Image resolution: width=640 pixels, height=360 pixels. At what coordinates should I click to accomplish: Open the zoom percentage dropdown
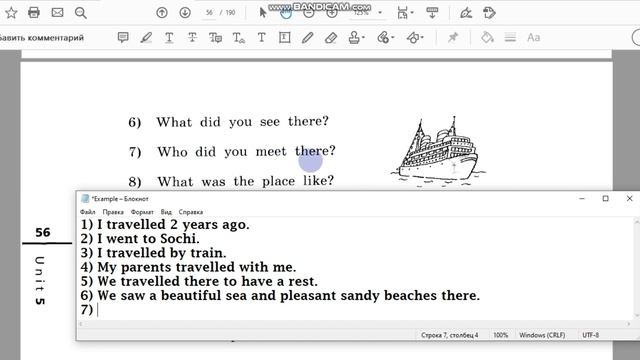point(380,13)
